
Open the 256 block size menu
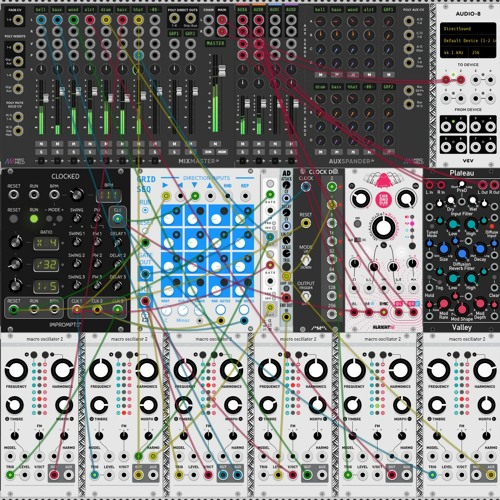[x=482, y=53]
